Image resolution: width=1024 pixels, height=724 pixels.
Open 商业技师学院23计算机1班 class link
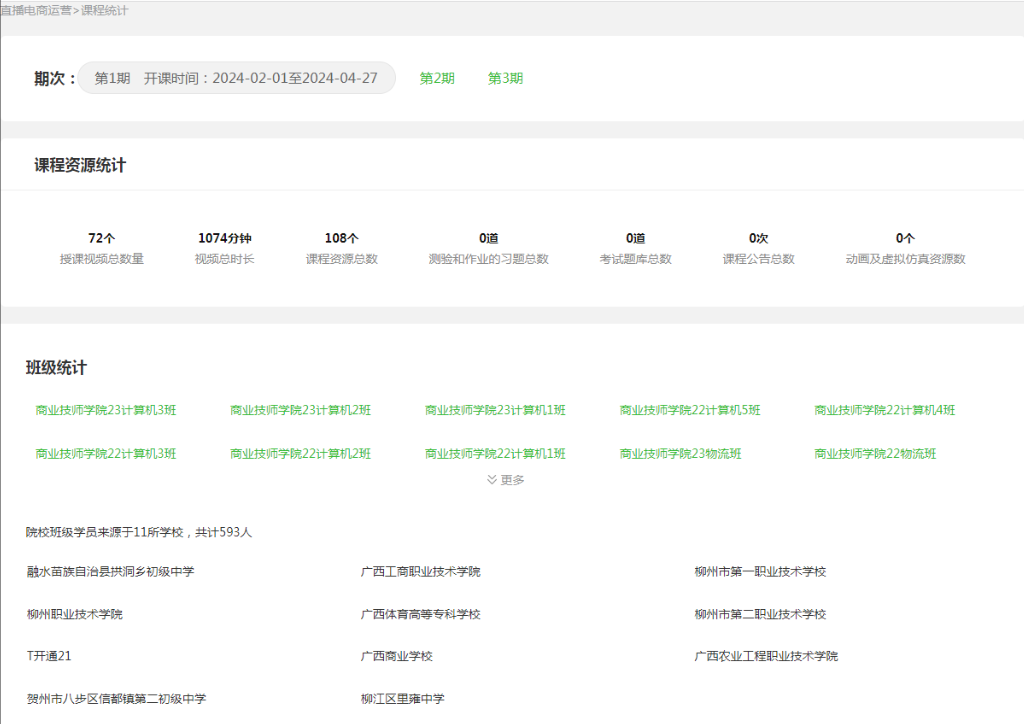tap(495, 410)
